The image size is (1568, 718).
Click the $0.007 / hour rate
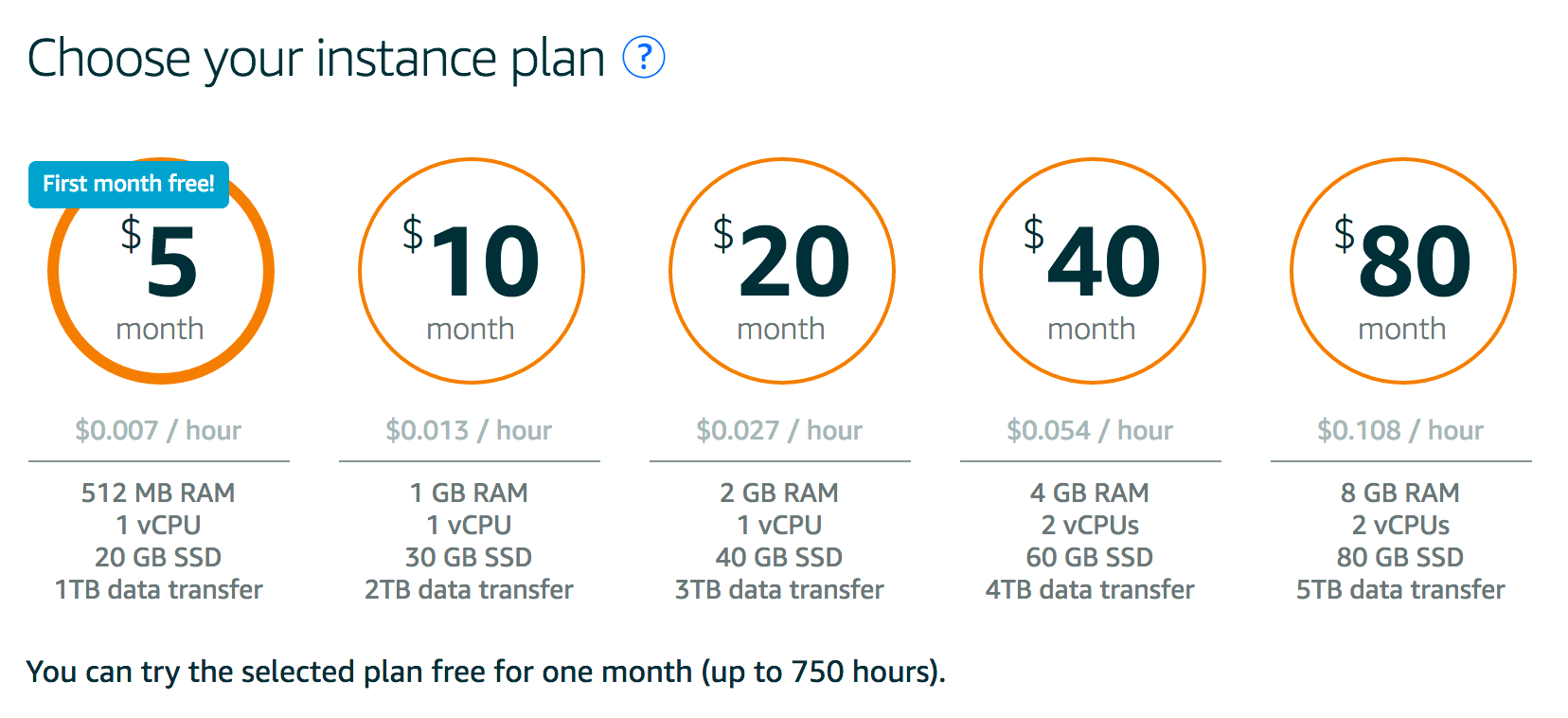click(x=158, y=430)
